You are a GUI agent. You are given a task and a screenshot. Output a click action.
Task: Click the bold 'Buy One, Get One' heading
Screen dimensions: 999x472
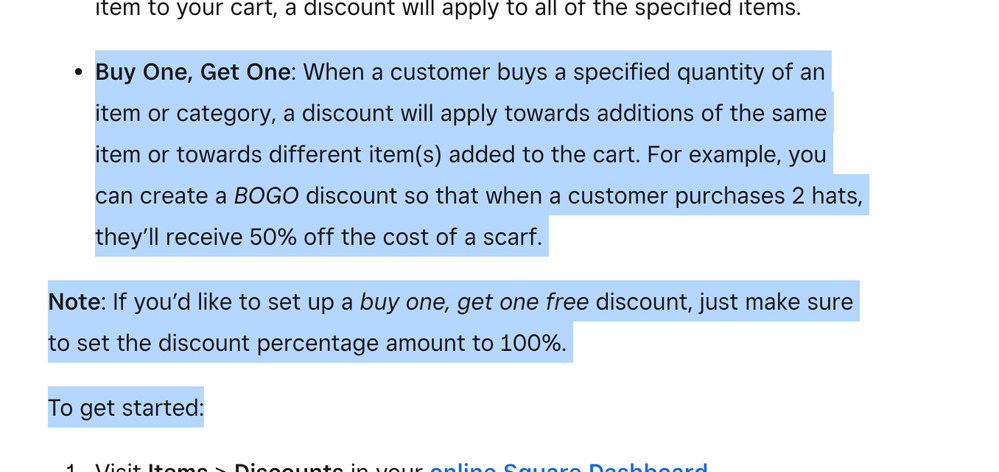tap(192, 72)
